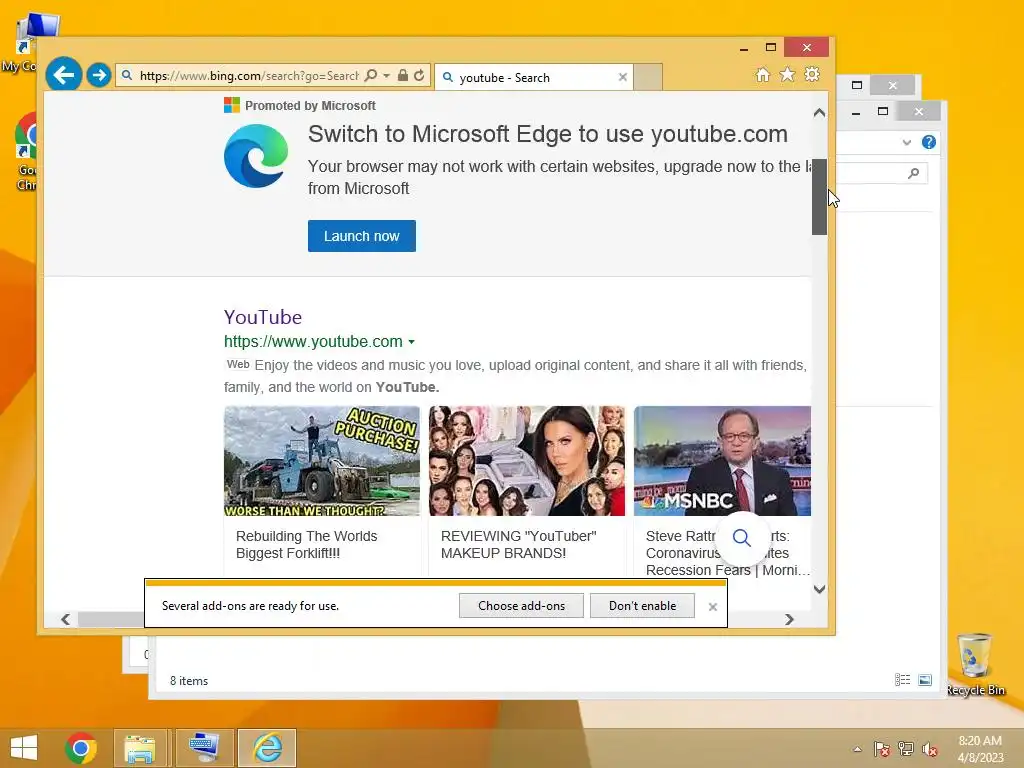The image size is (1024, 768).
Task: Open Favorites star icon
Action: pos(788,74)
